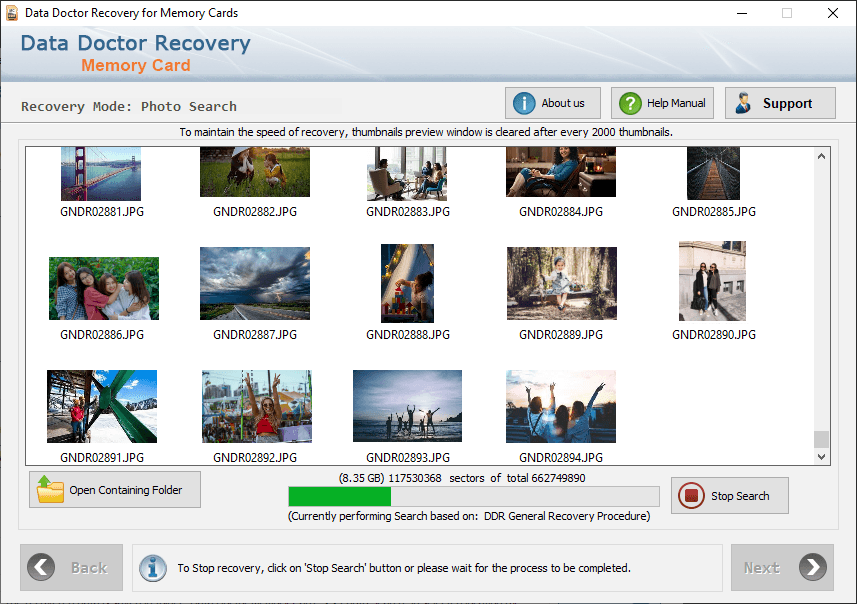Click the file name GNDR02889.JPG
Screen dimensions: 857x604
coord(561,335)
